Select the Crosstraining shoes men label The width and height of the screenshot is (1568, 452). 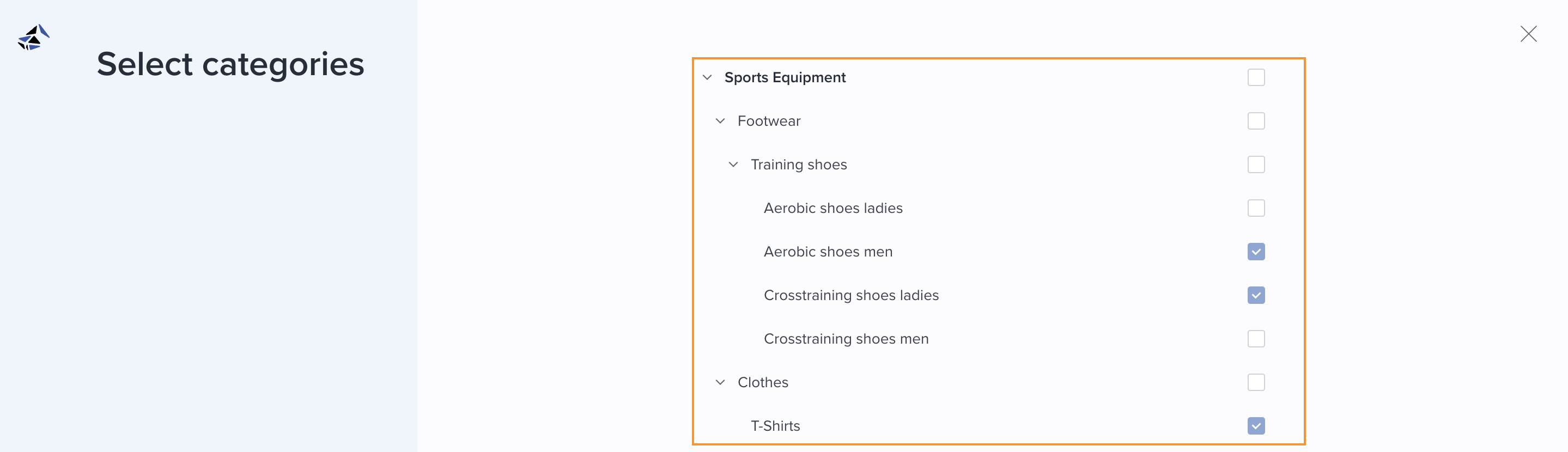tap(846, 339)
